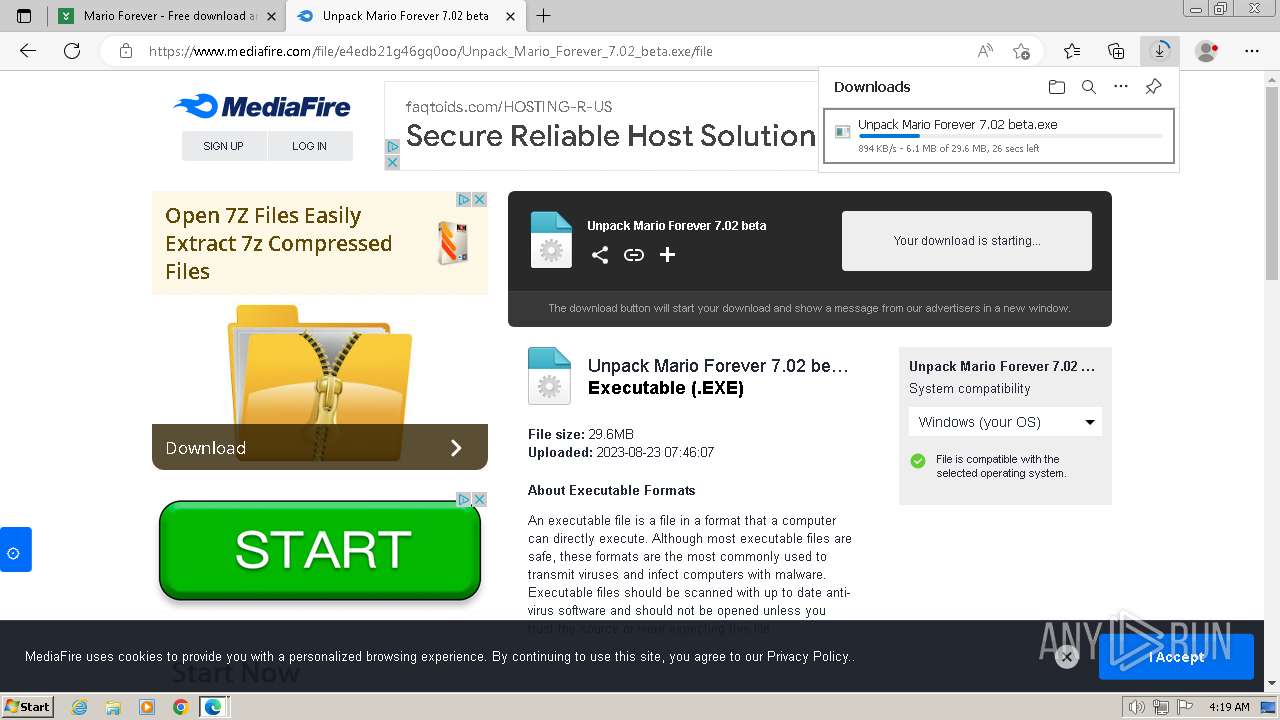
Task: Close the Mario Forever tab
Action: click(272, 16)
